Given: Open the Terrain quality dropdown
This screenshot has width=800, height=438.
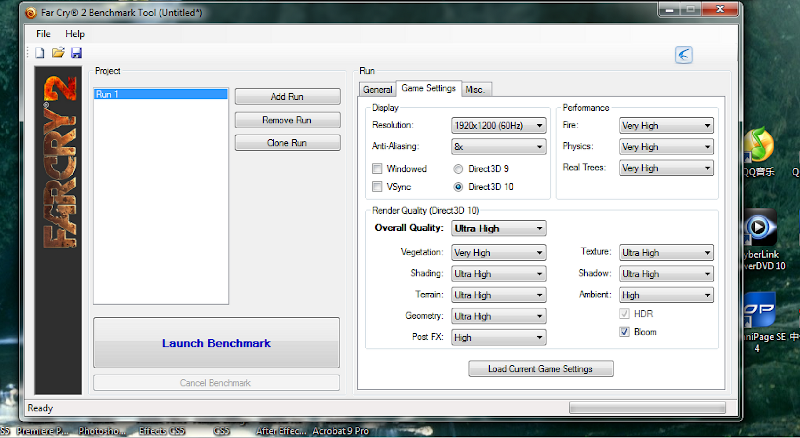Looking at the screenshot, I should [x=498, y=295].
